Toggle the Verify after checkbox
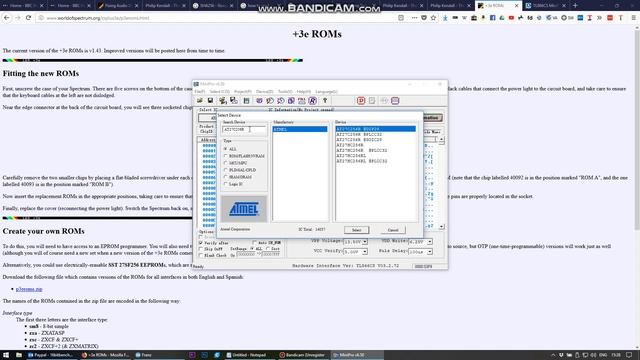This screenshot has height=360, width=640. (x=201, y=243)
